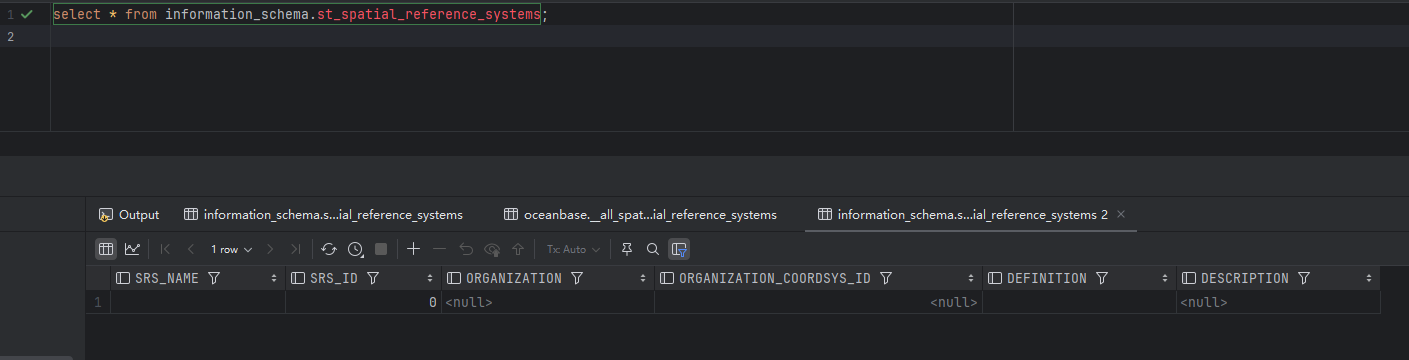Go to previous page of results
Image resolution: width=1409 pixels, height=360 pixels.
(191, 249)
